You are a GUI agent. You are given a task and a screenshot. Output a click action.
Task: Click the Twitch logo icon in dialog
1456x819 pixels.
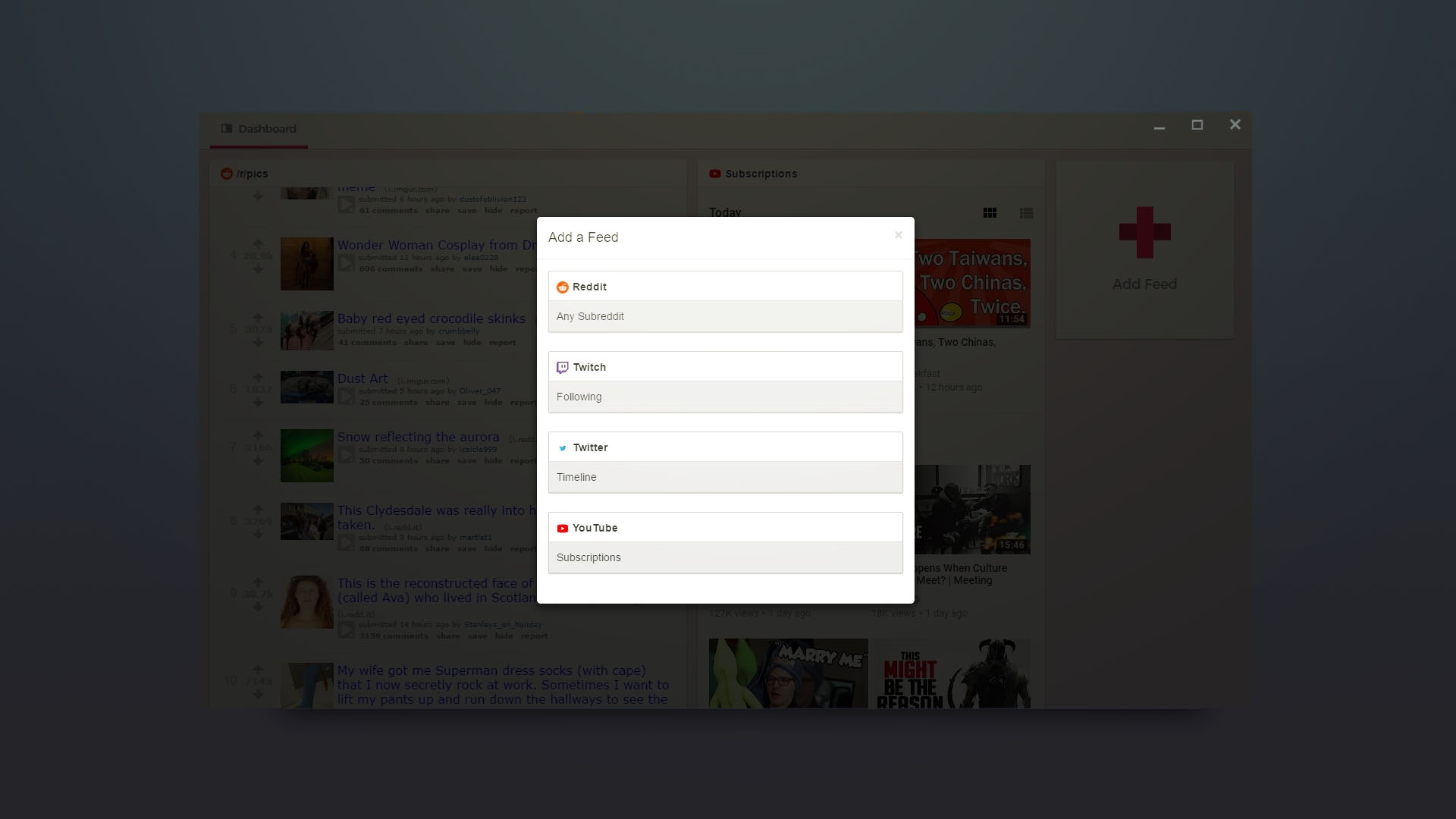point(563,368)
